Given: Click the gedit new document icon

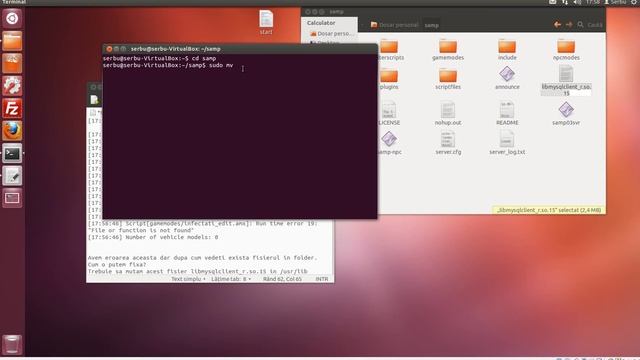Looking at the screenshot, I should click(x=94, y=100).
